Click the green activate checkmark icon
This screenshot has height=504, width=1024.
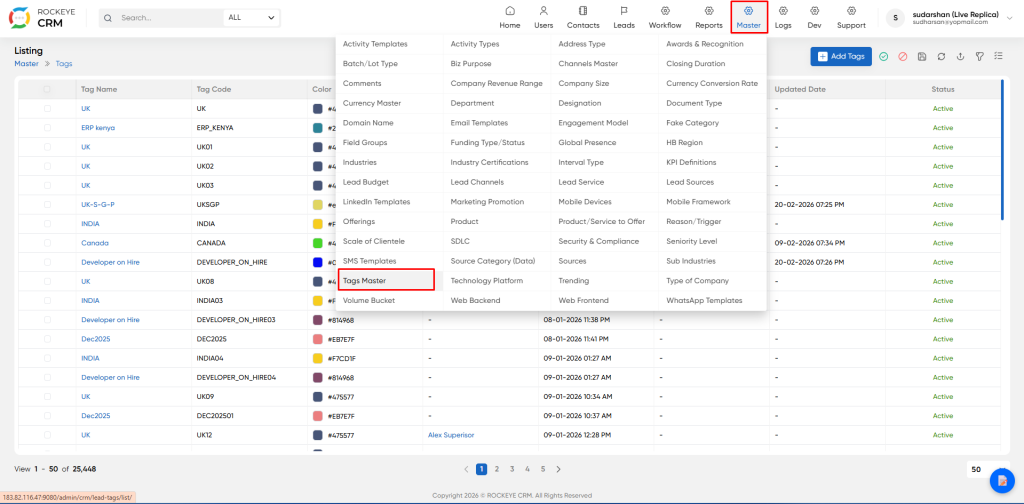883,57
